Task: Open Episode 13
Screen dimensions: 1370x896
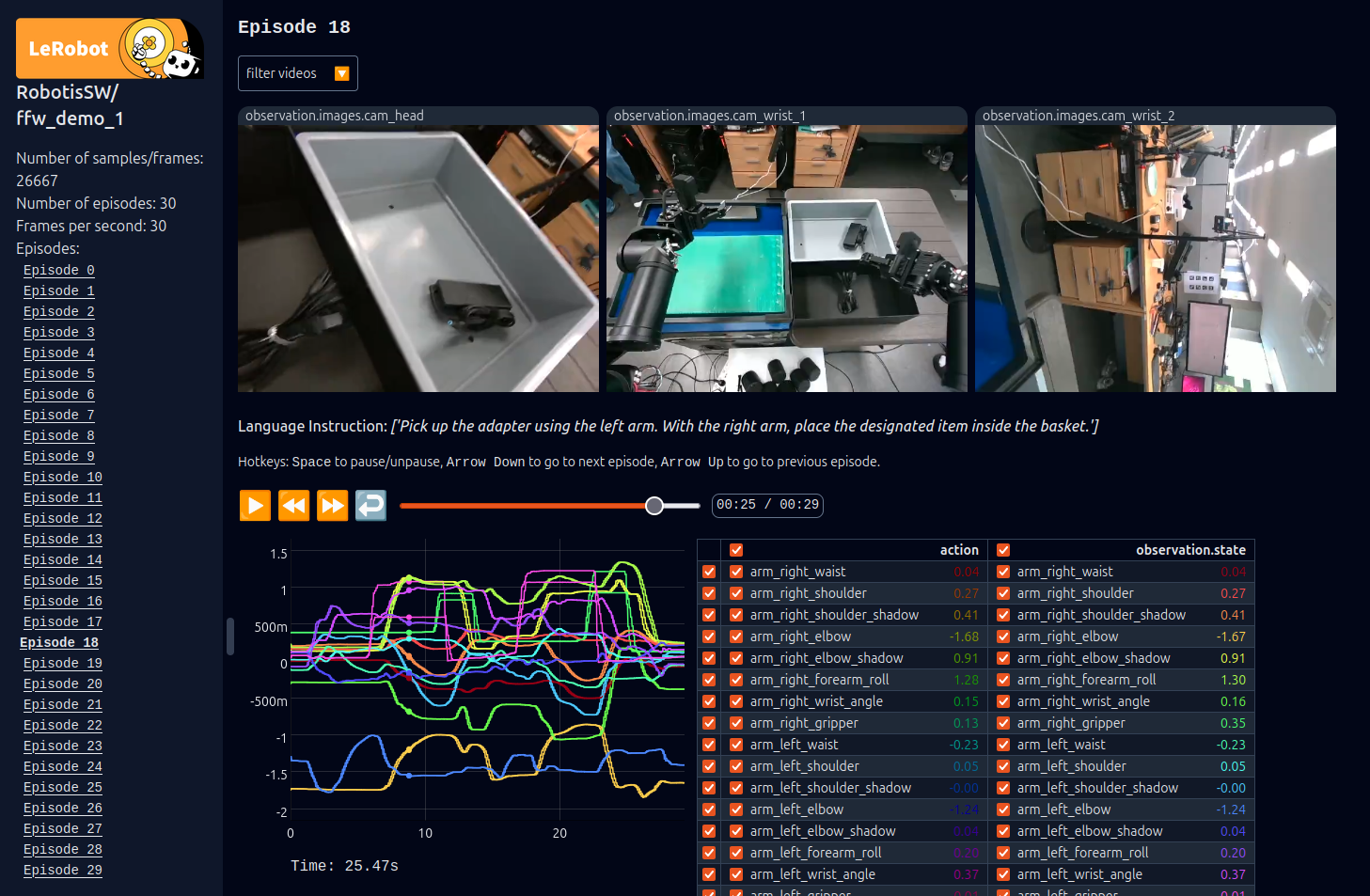Action: click(62, 539)
